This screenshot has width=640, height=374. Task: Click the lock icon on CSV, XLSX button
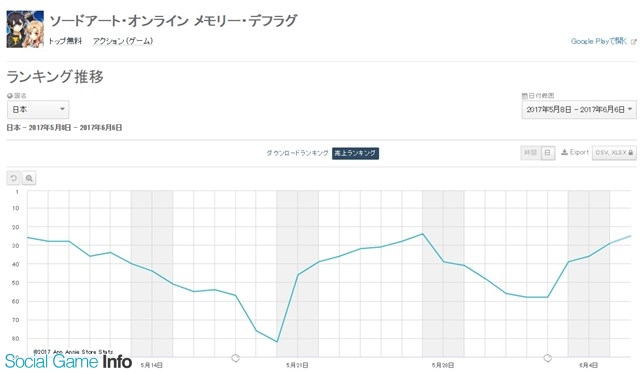point(630,153)
